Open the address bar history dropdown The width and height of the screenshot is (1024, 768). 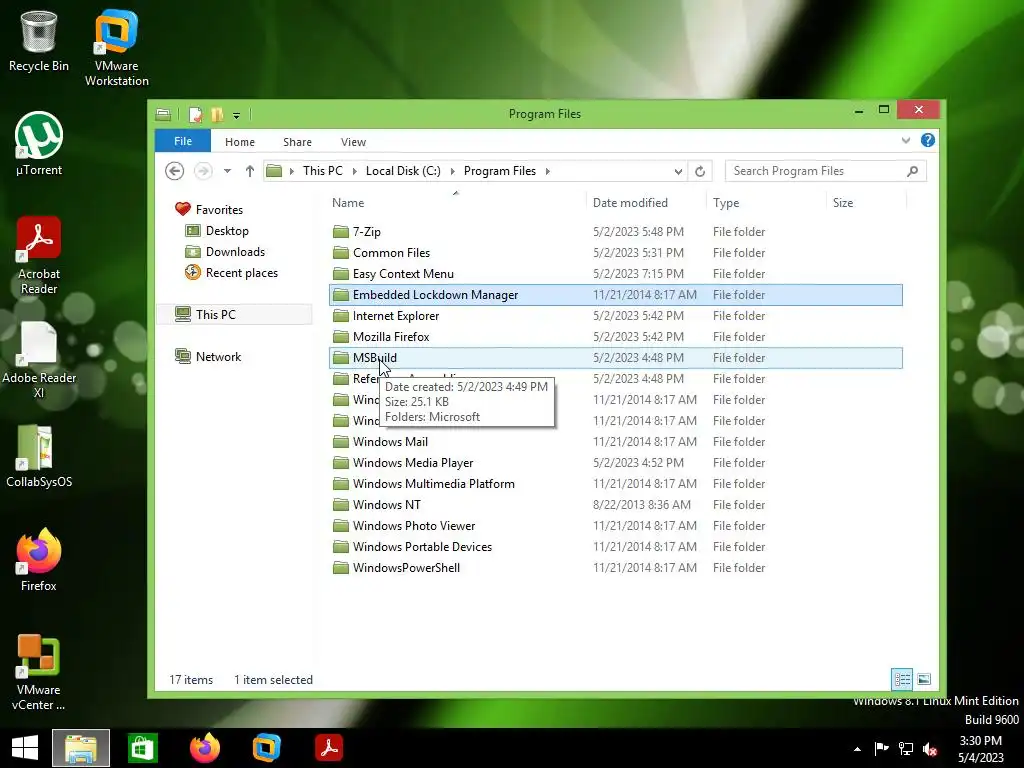click(x=678, y=171)
